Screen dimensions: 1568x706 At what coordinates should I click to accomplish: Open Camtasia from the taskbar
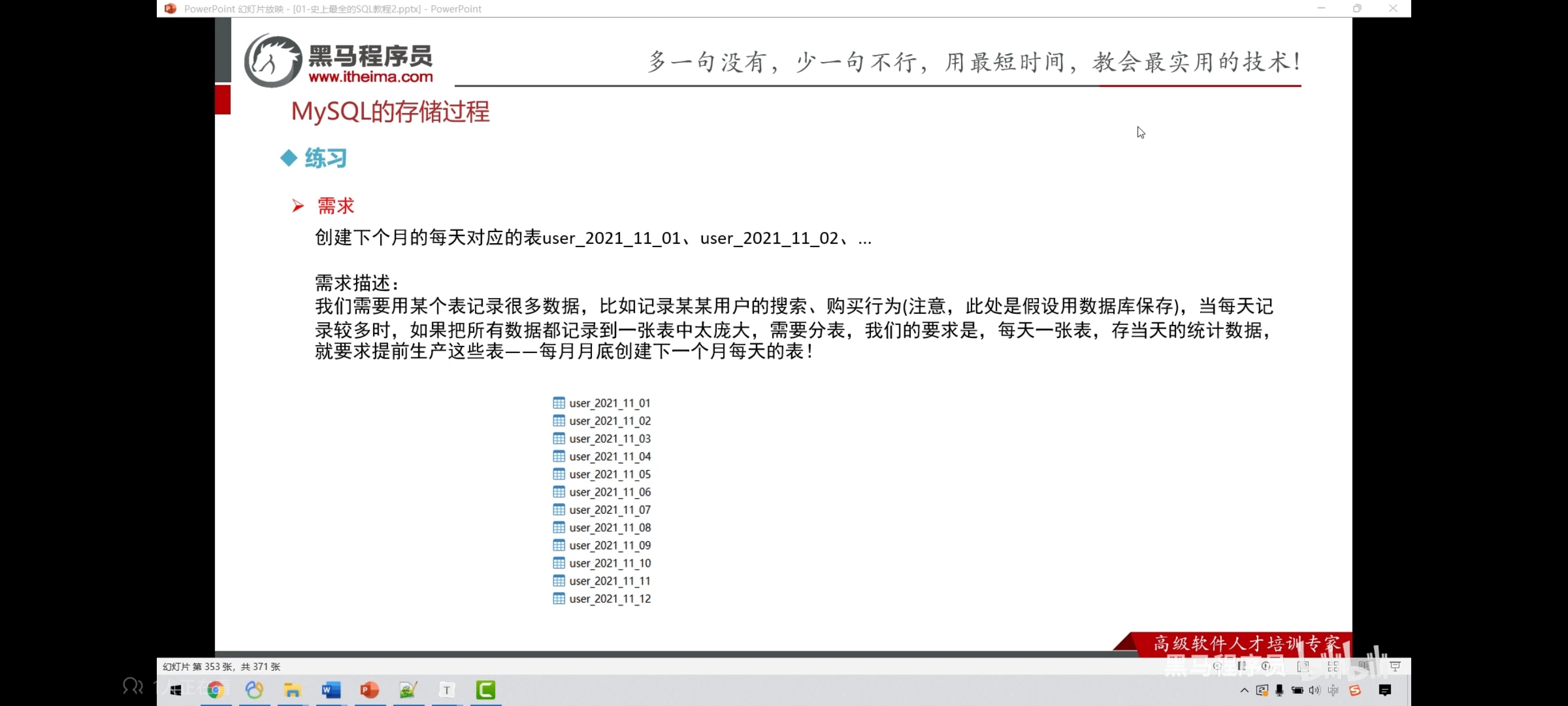point(485,690)
